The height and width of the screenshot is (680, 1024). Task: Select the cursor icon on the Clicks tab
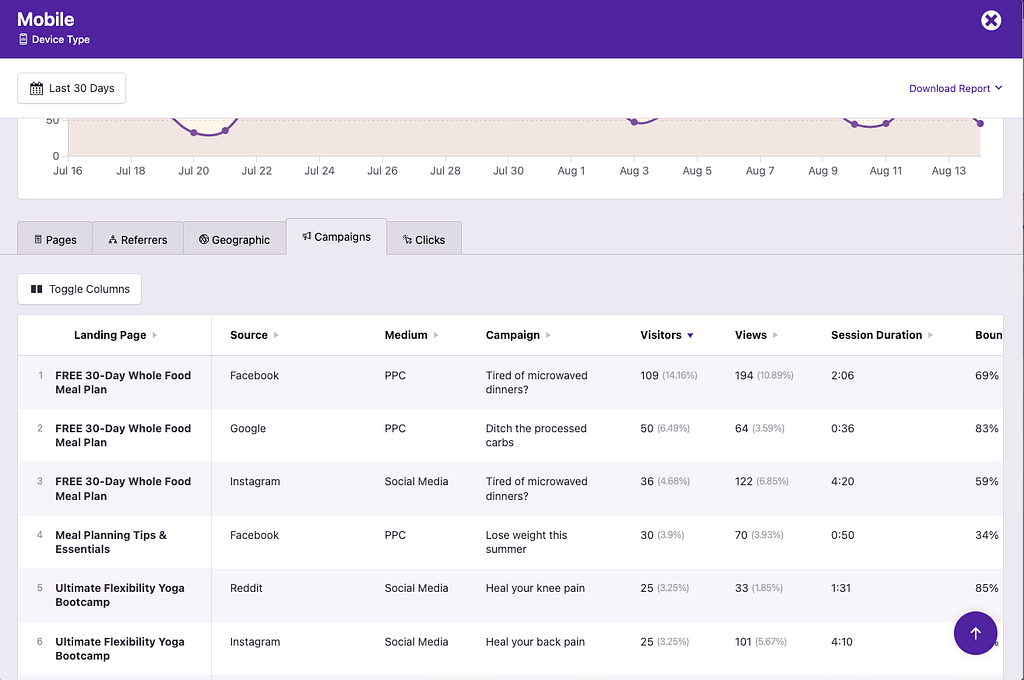point(406,239)
